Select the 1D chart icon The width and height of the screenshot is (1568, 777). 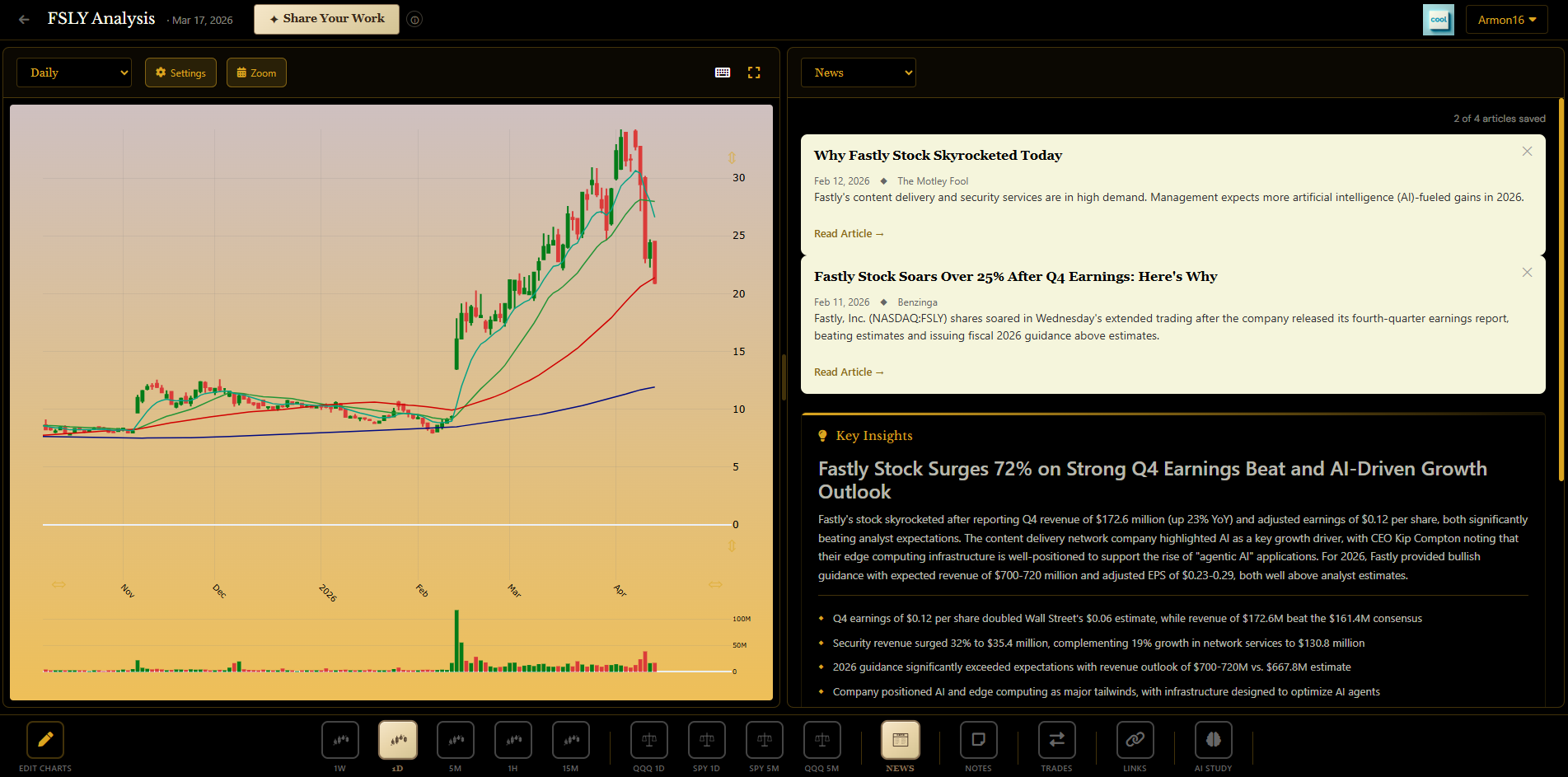[x=398, y=740]
